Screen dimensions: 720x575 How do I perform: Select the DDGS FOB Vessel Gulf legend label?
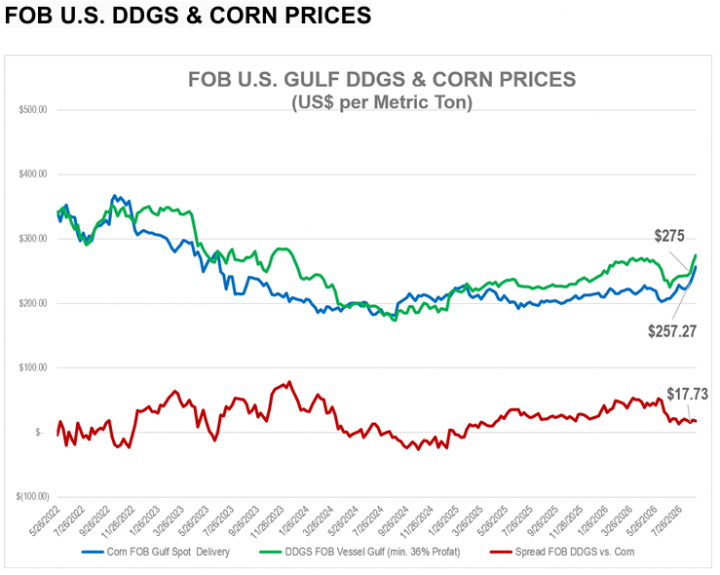tap(372, 552)
